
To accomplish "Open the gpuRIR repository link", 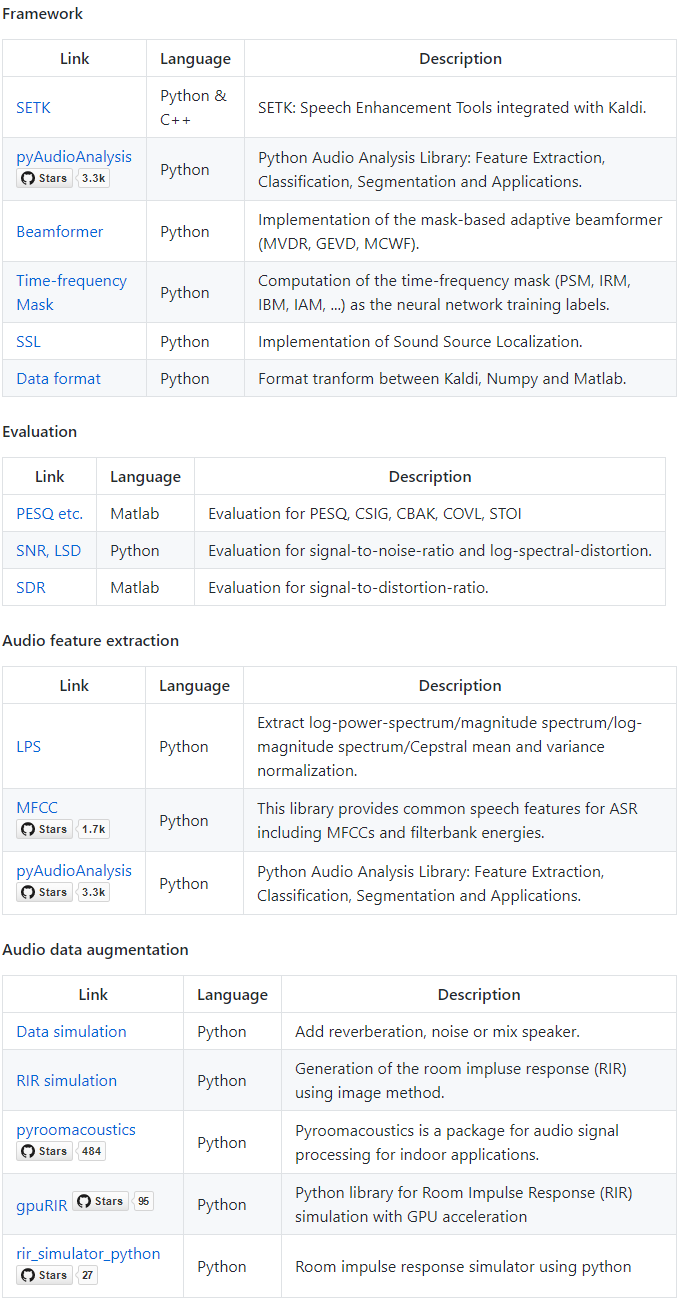I will [41, 1205].
